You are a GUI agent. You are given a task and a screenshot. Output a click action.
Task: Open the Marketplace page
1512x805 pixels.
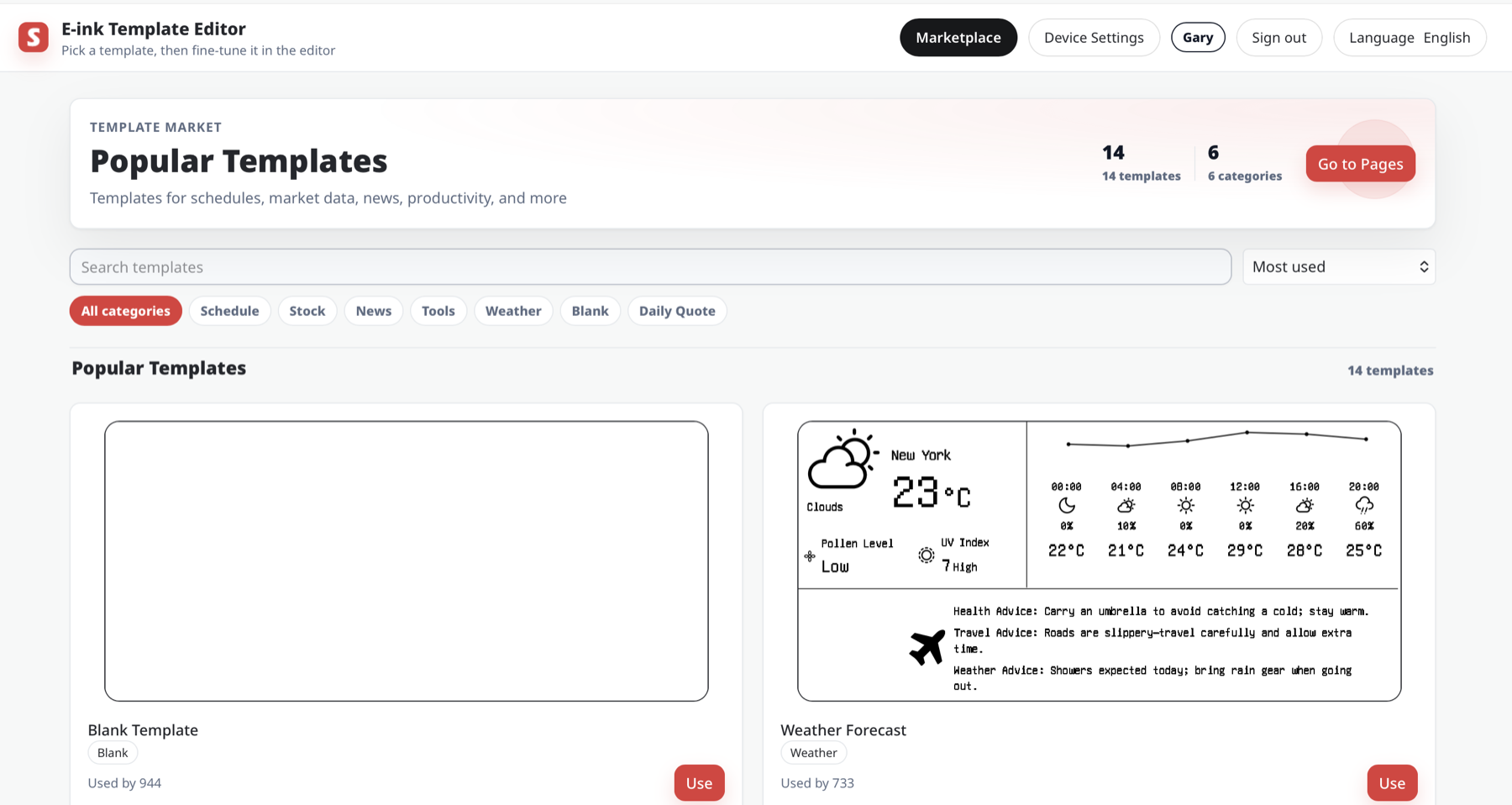(x=958, y=38)
